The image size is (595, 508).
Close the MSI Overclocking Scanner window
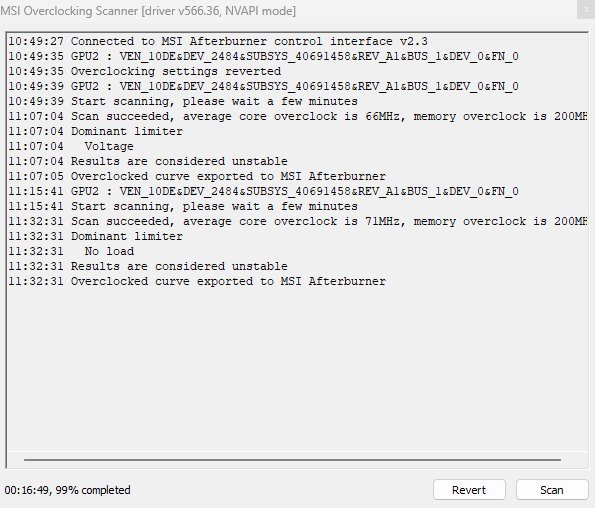click(x=586, y=10)
